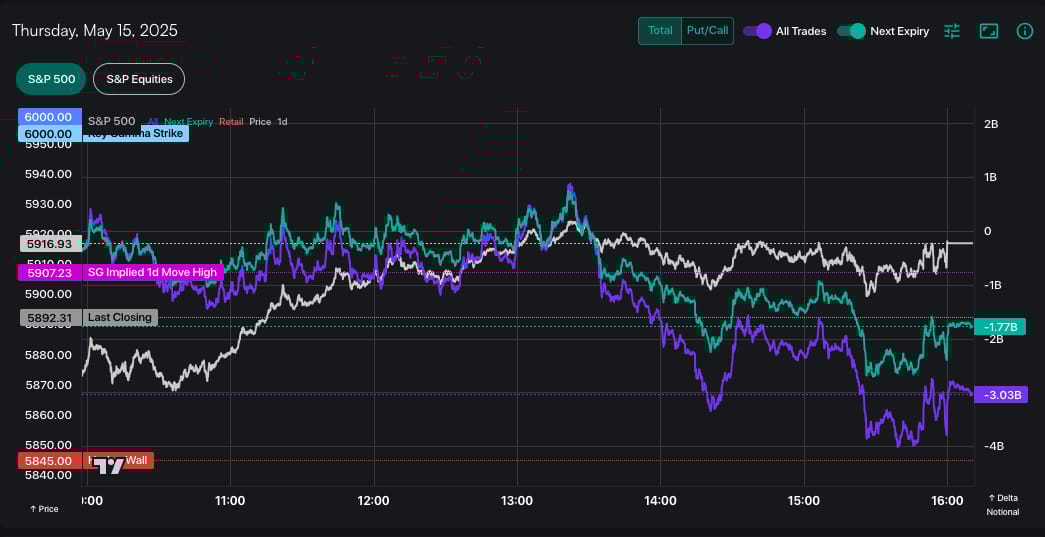The width and height of the screenshot is (1045, 537).
Task: Click the 5880.00 price axis label
Action: coord(48,355)
